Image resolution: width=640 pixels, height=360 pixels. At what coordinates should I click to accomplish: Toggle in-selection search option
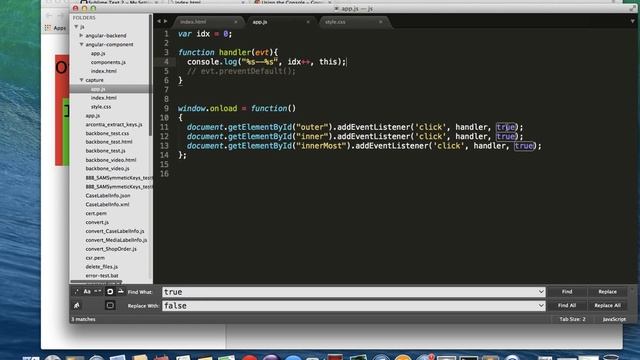121,291
